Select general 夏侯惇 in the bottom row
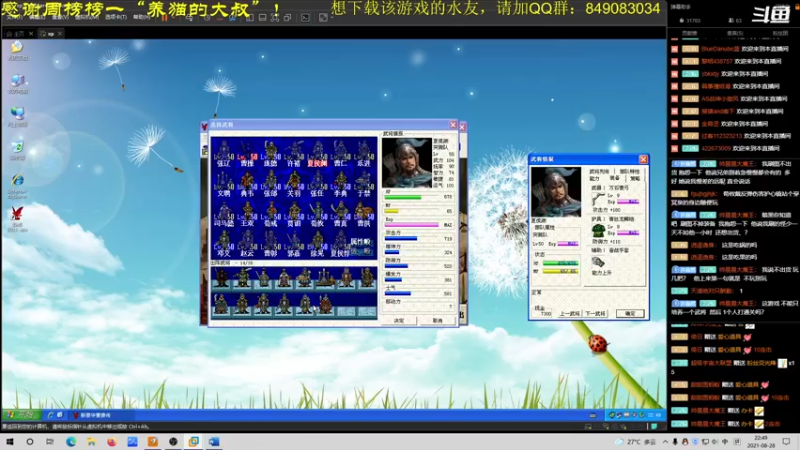The width and height of the screenshot is (800, 450). pyautogui.click(x=340, y=243)
